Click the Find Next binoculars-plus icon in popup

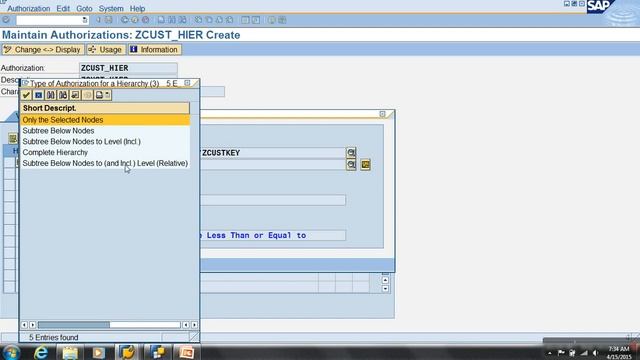pyautogui.click(x=63, y=95)
